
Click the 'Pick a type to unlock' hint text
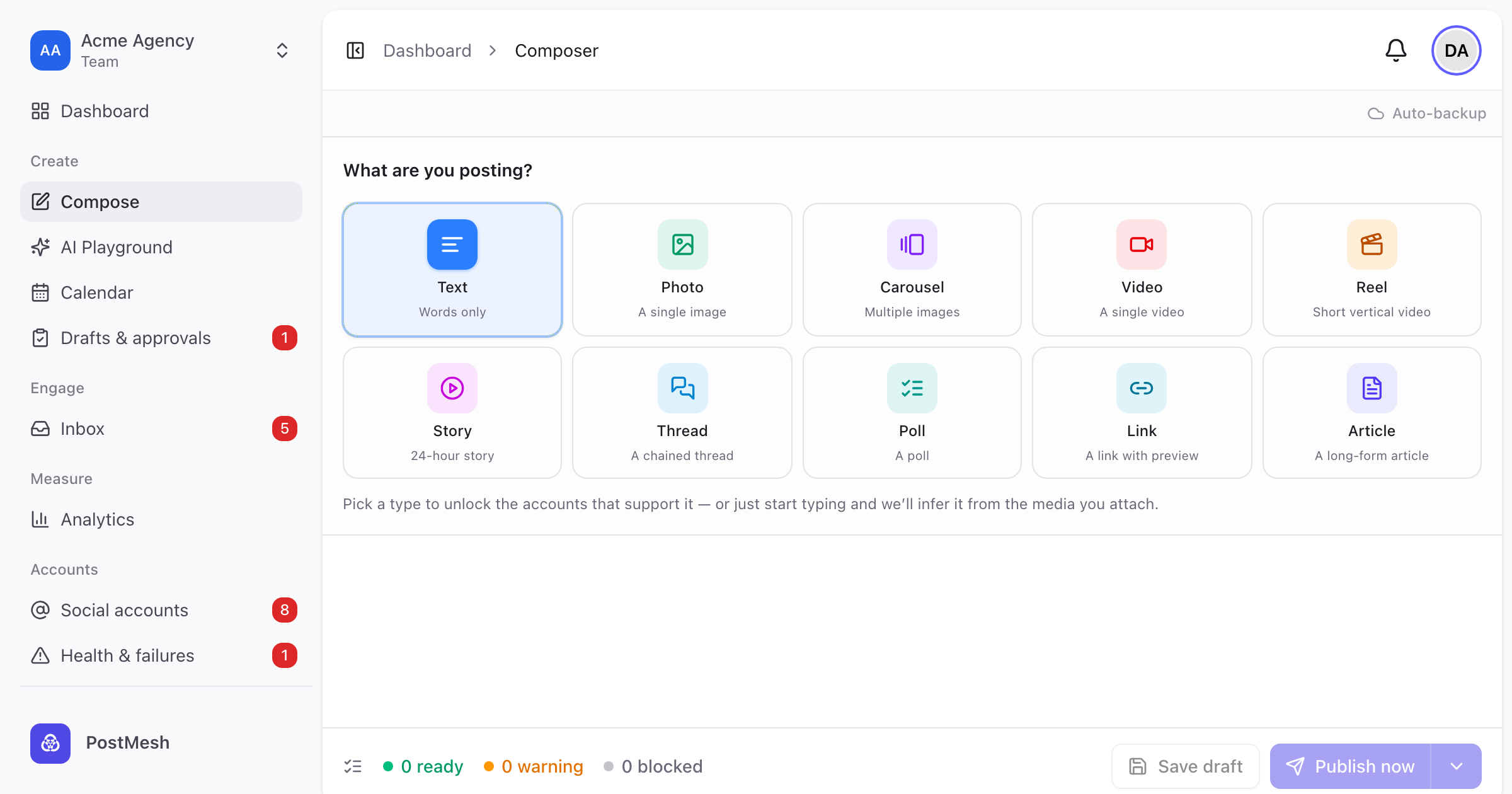pyautogui.click(x=750, y=504)
